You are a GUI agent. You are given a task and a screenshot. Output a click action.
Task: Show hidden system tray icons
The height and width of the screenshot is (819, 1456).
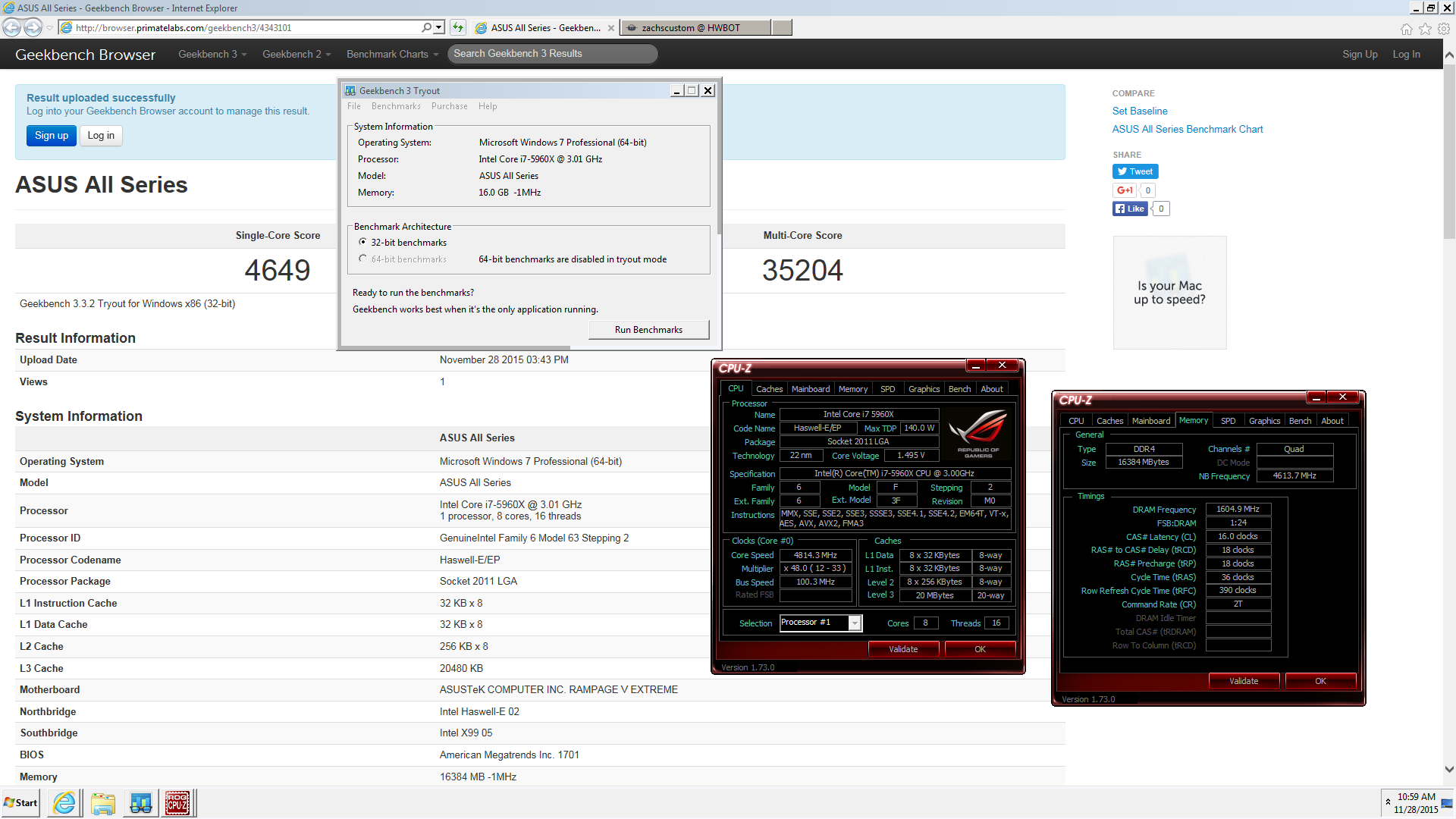pyautogui.click(x=1388, y=802)
